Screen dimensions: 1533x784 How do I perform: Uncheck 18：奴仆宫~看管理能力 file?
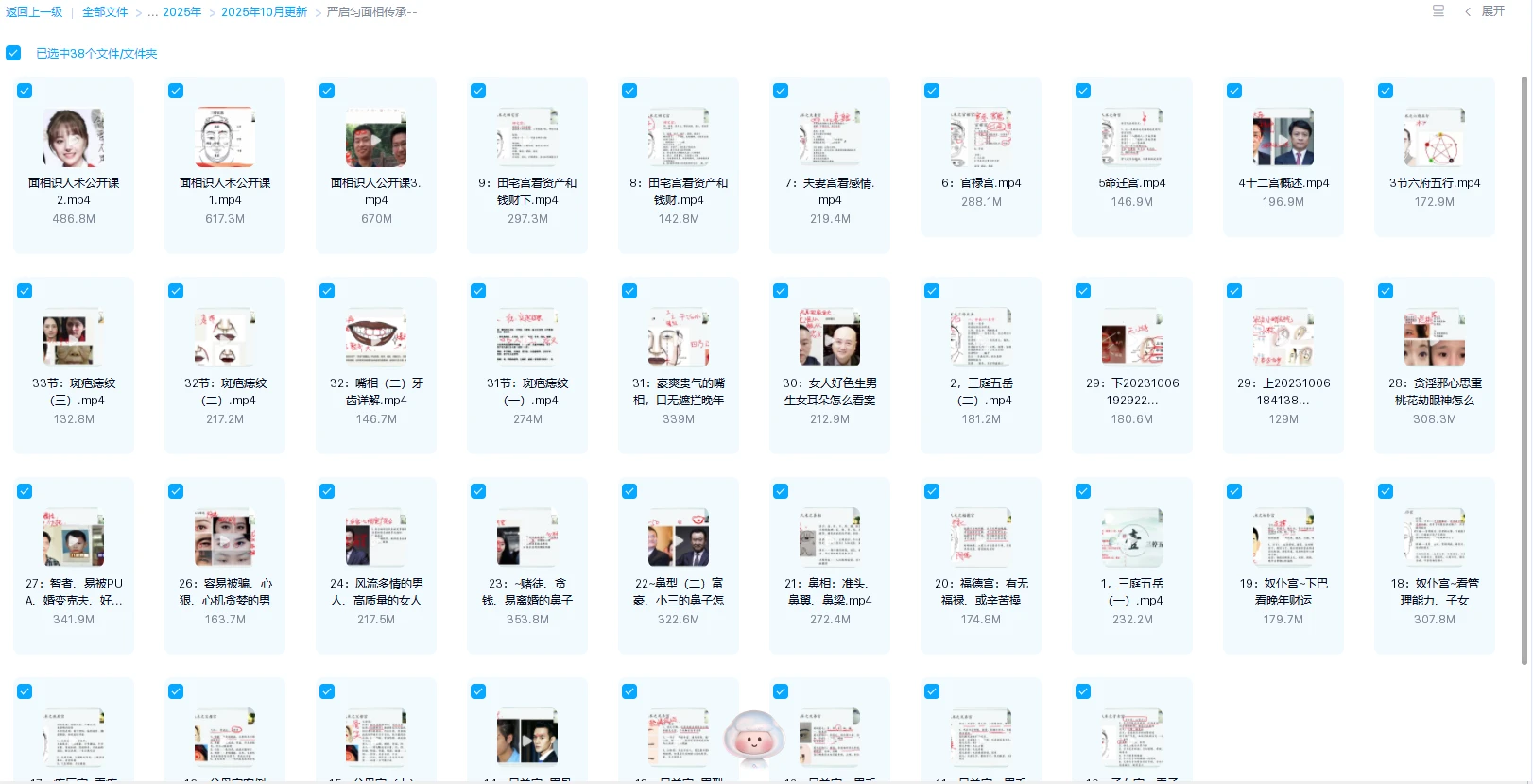[1386, 491]
